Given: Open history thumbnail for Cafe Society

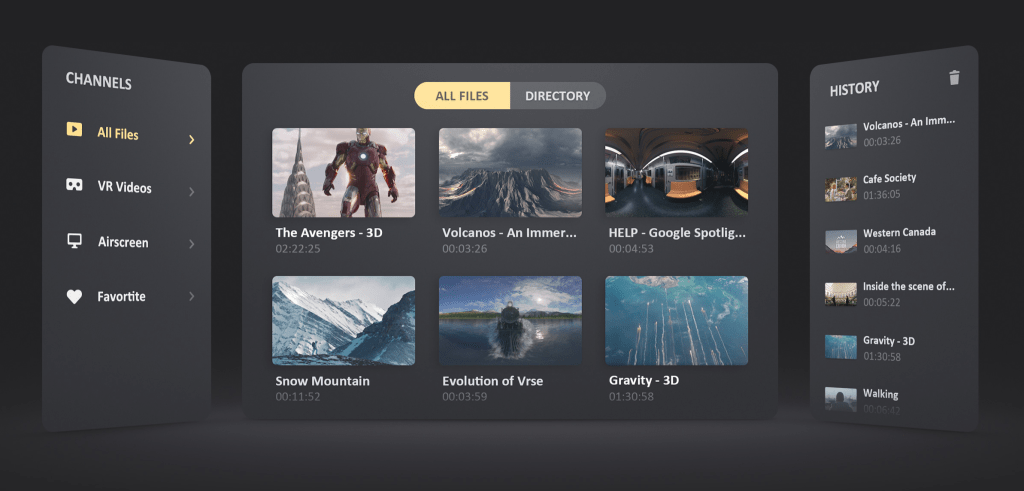Looking at the screenshot, I should pyautogui.click(x=840, y=189).
